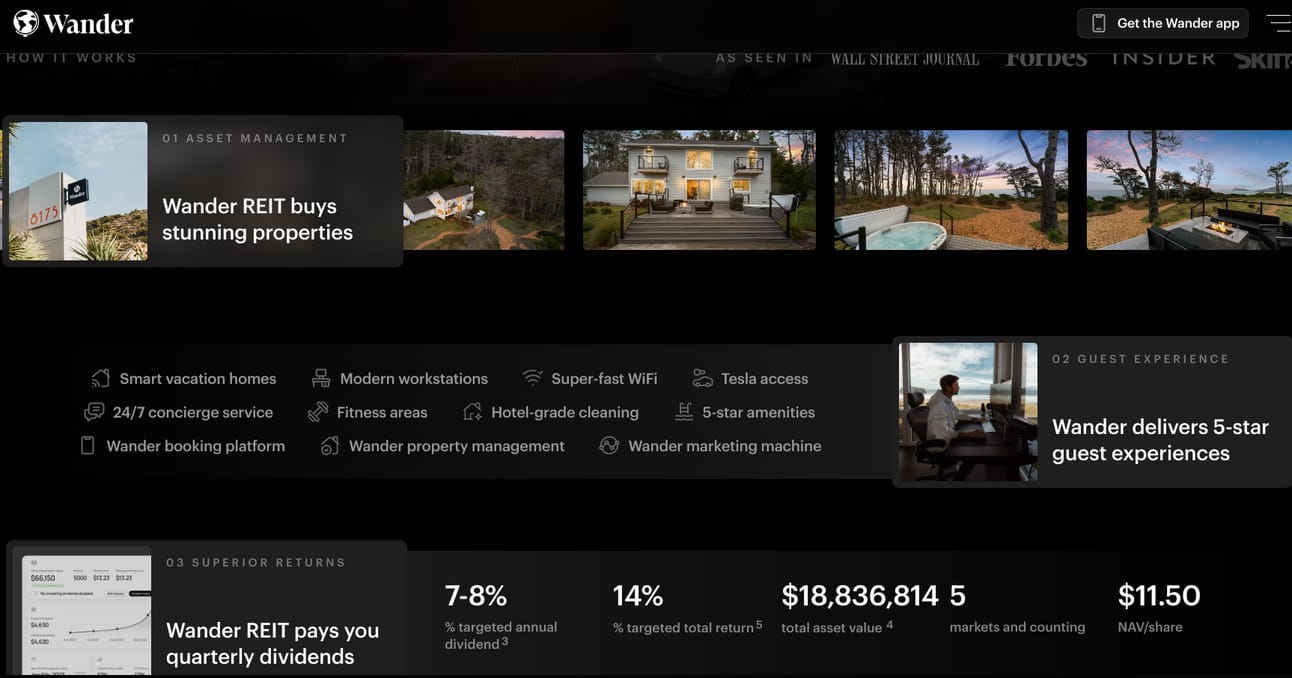Open the hamburger menu icon
This screenshot has width=1292, height=678.
click(x=1278, y=23)
